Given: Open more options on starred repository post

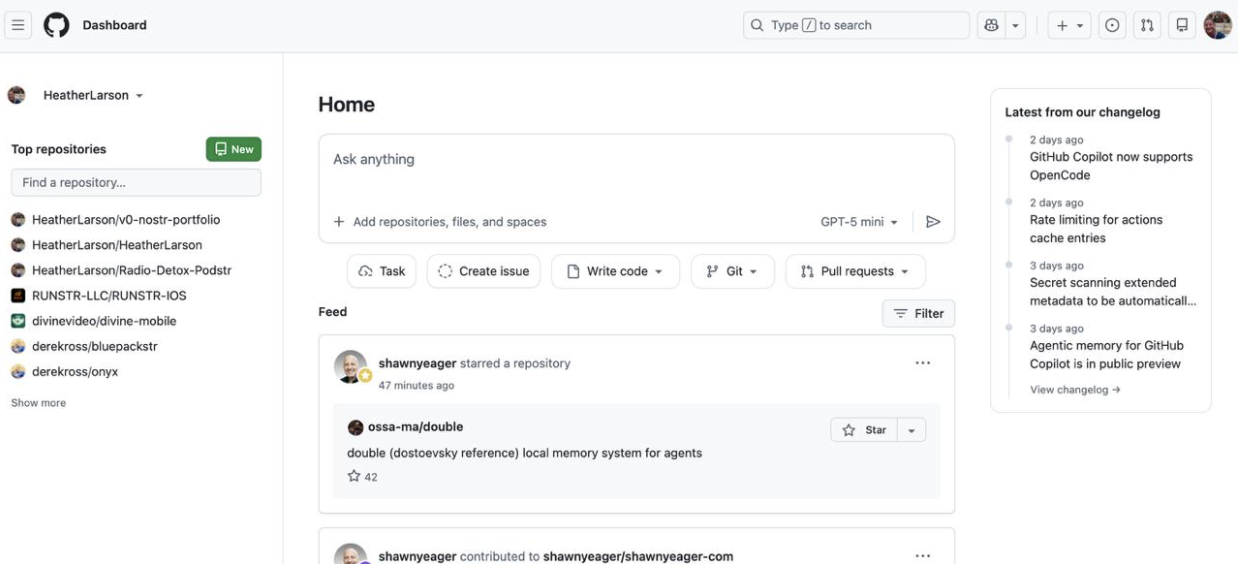Looking at the screenshot, I should click(923, 363).
